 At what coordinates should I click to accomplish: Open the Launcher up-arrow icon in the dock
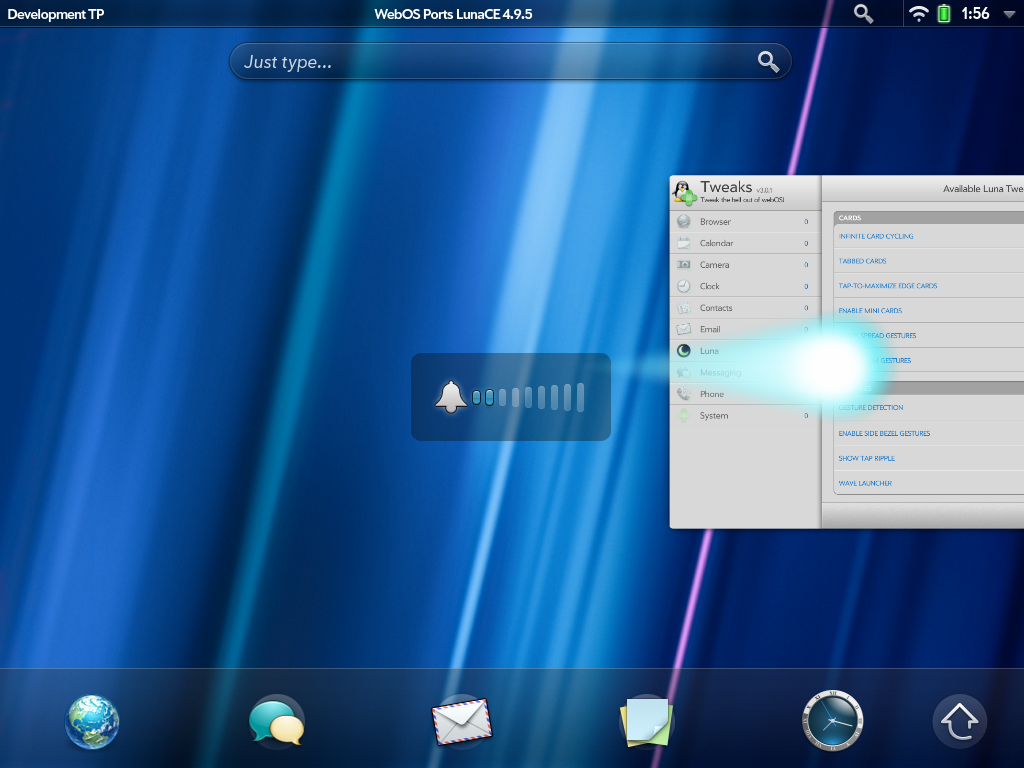point(960,722)
